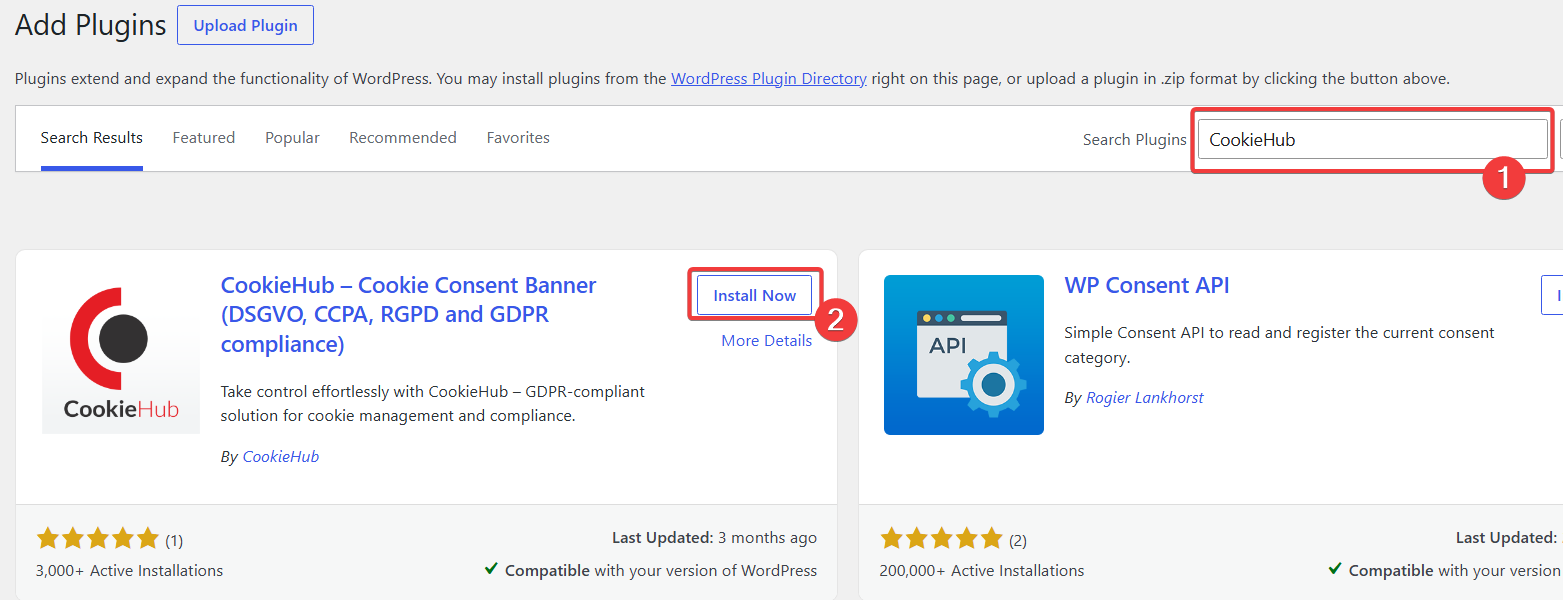Open the WordPress Plugin Directory link
1563x600 pixels.
(768, 78)
